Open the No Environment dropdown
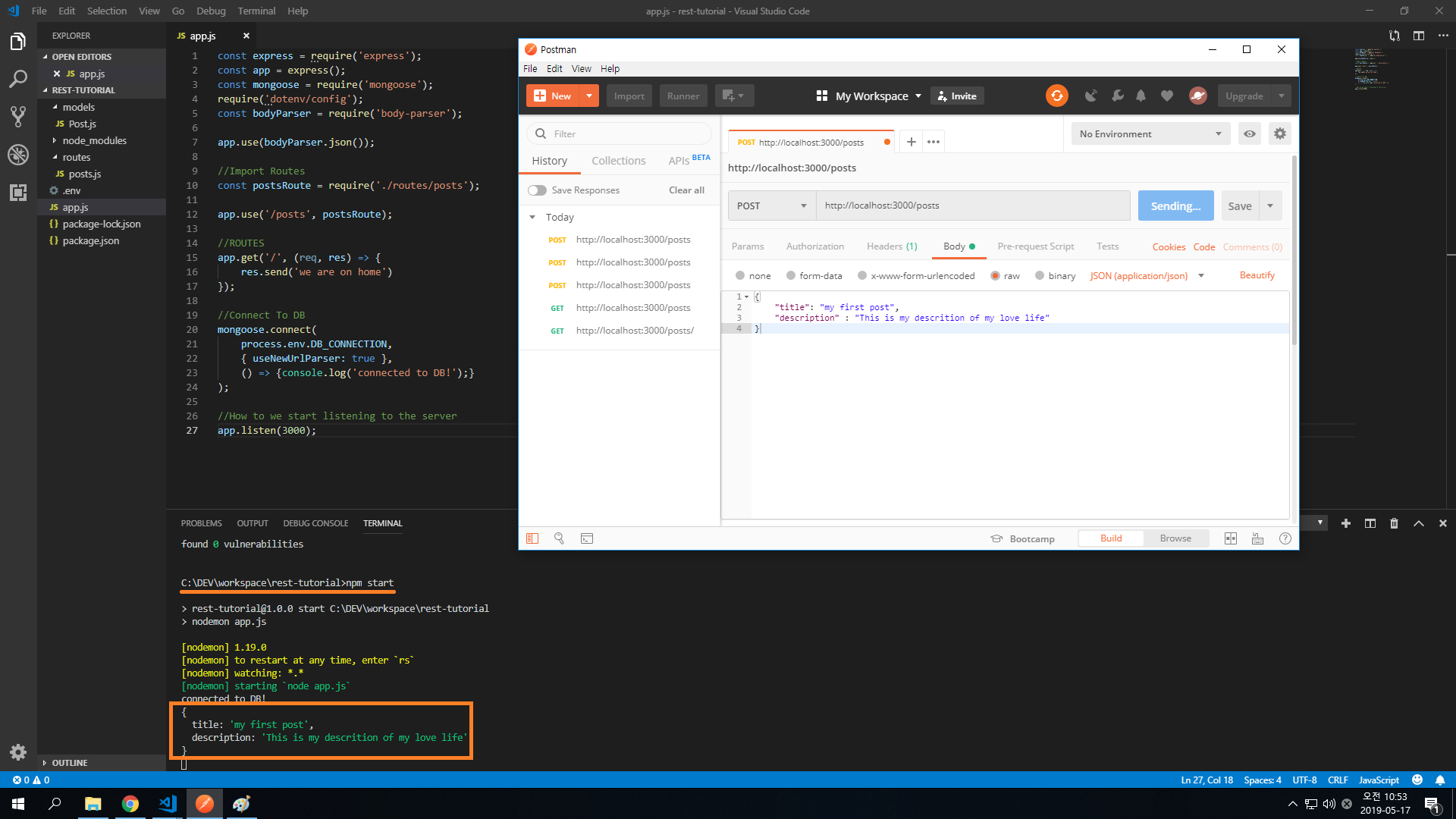Image resolution: width=1456 pixels, height=819 pixels. point(1150,133)
